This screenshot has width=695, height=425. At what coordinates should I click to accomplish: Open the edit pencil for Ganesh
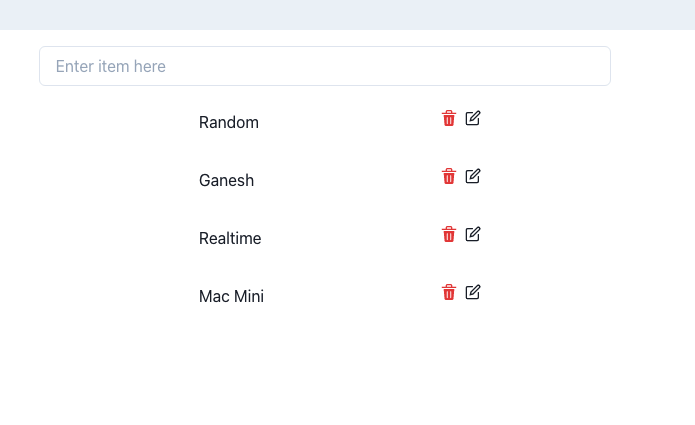click(x=473, y=176)
